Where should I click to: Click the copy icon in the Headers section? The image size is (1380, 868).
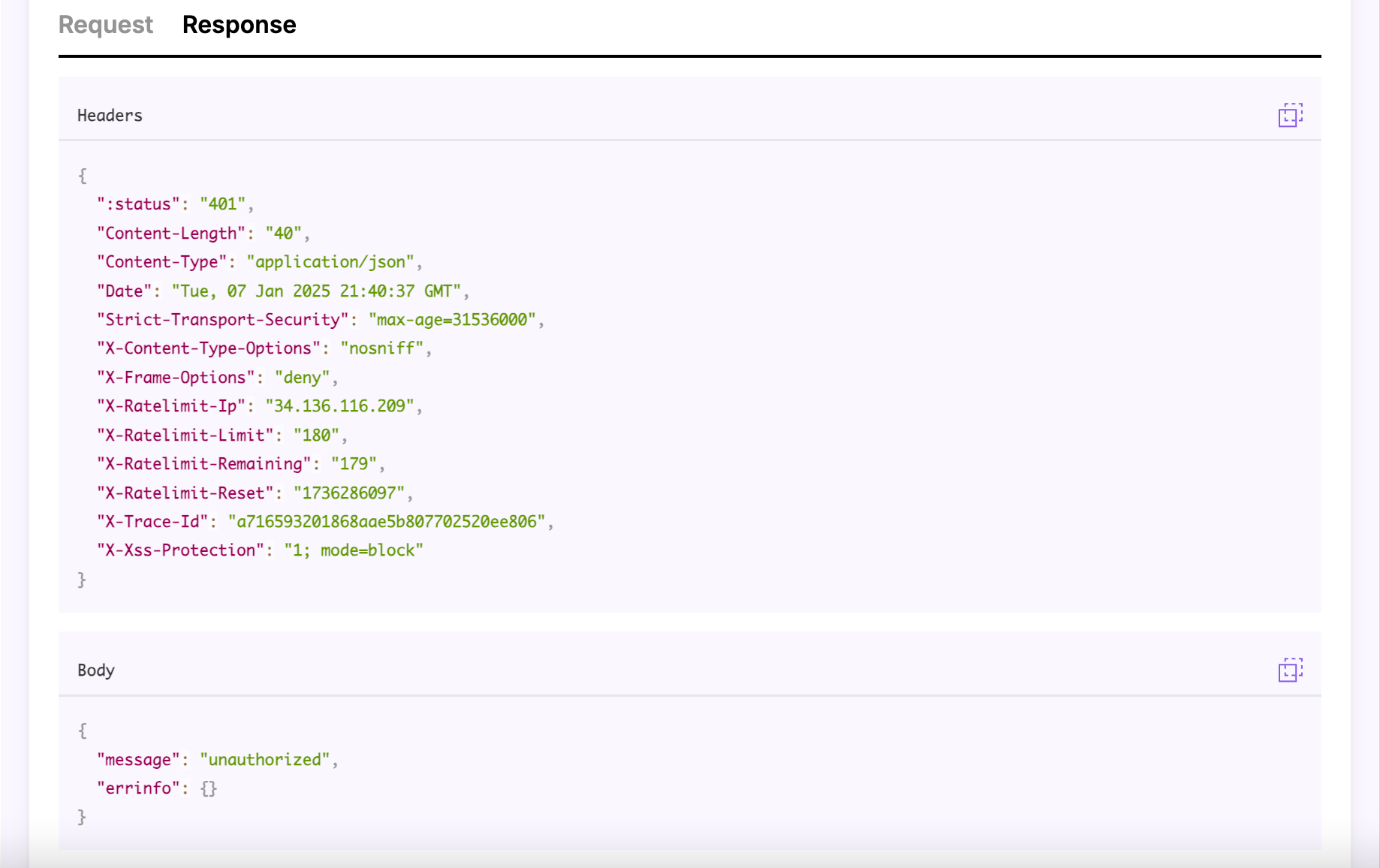[x=1290, y=115]
